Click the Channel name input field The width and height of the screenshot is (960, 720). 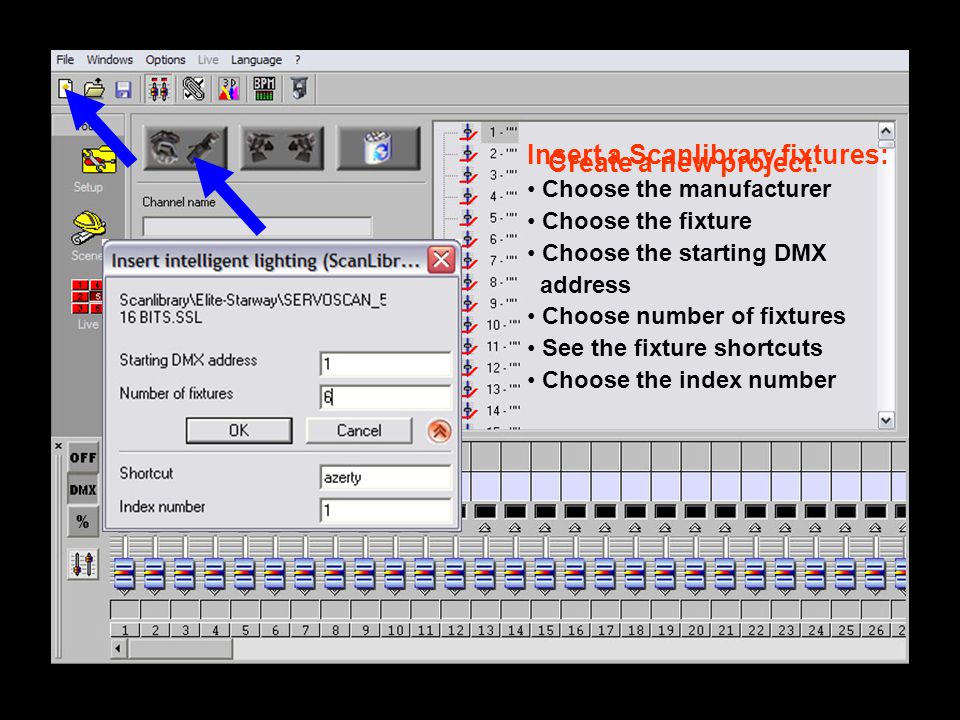pos(257,227)
